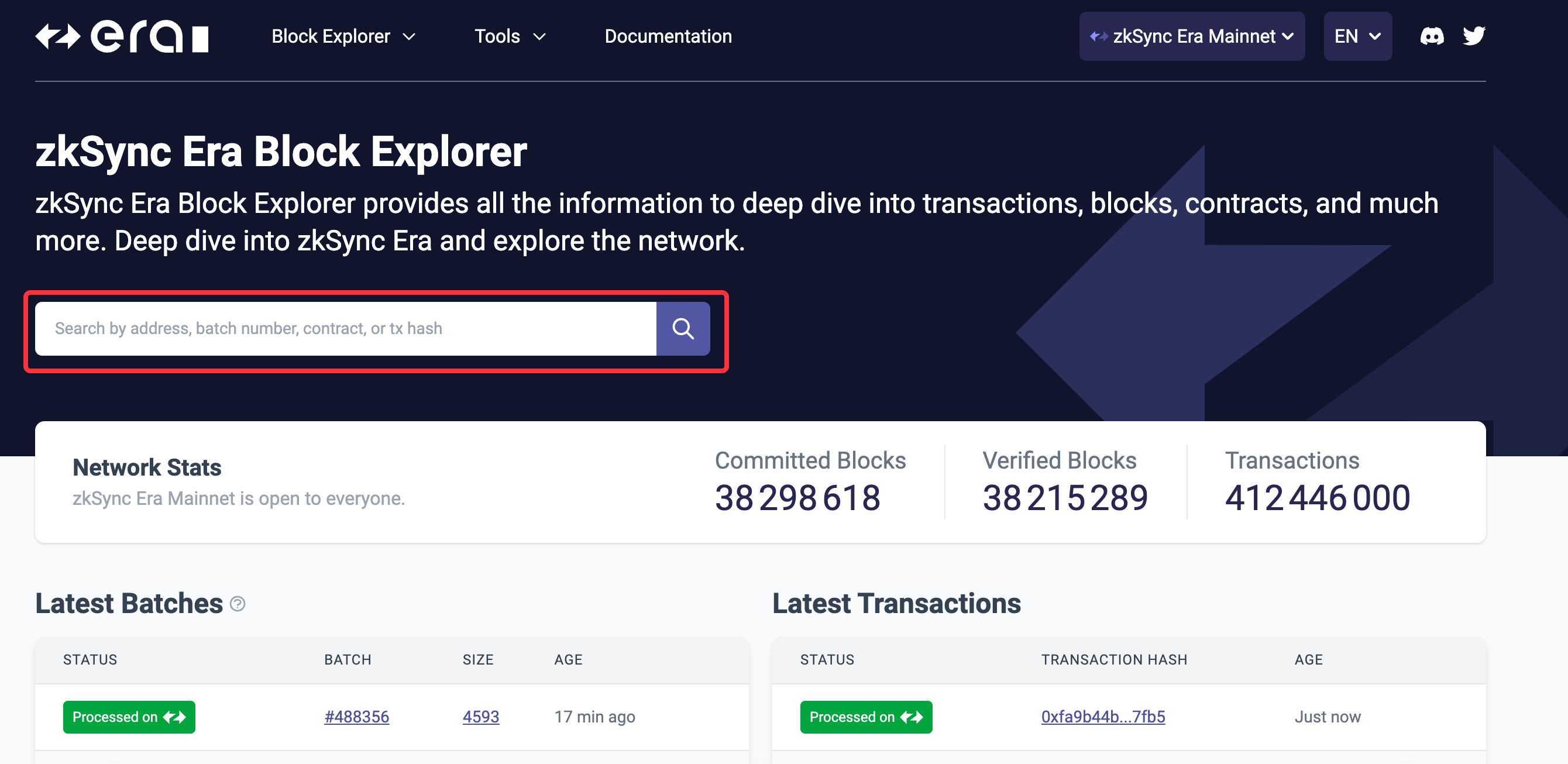Click Processed on badge for transaction 0xfa9b44b
The image size is (1568, 764).
click(x=865, y=717)
